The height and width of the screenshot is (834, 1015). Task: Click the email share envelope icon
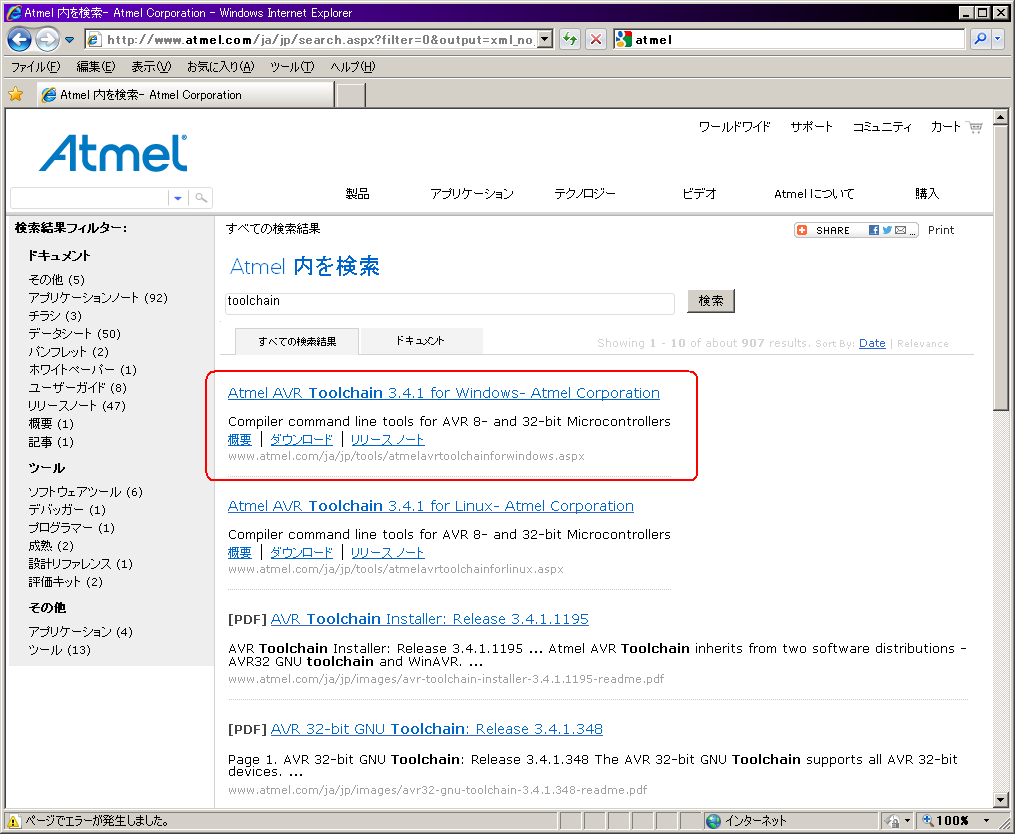[x=900, y=230]
